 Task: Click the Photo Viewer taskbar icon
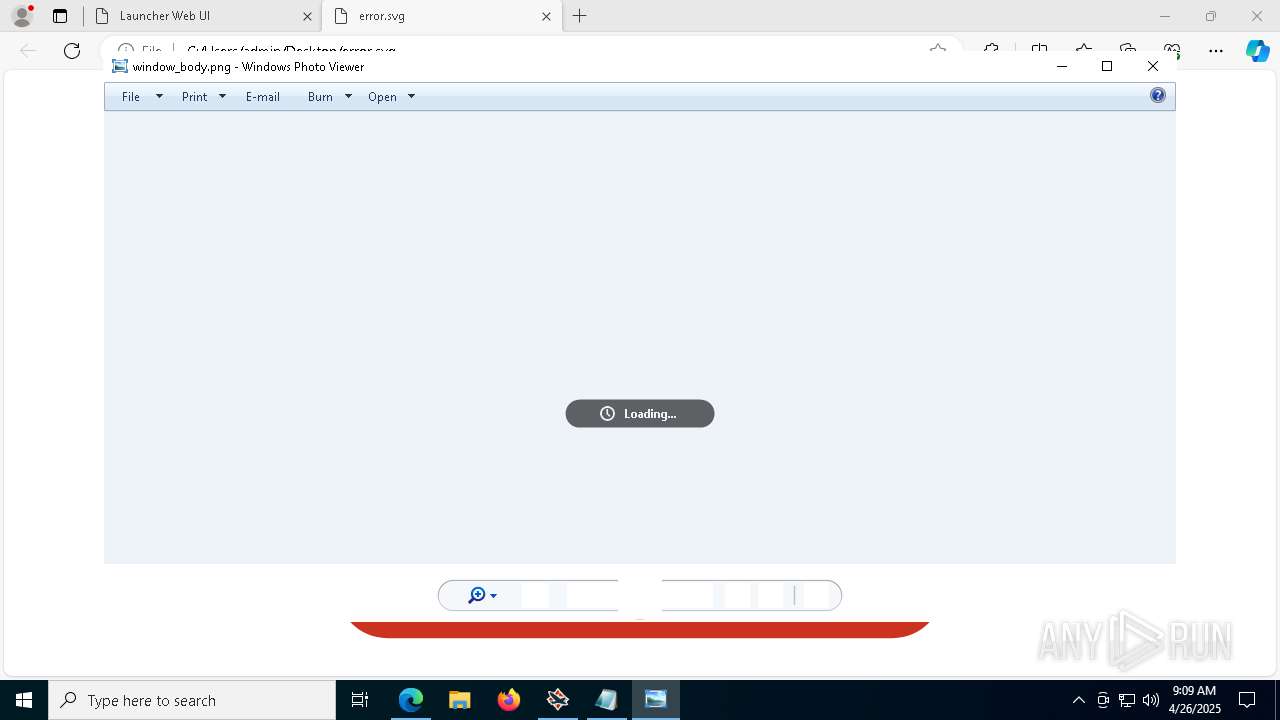pyautogui.click(x=656, y=700)
